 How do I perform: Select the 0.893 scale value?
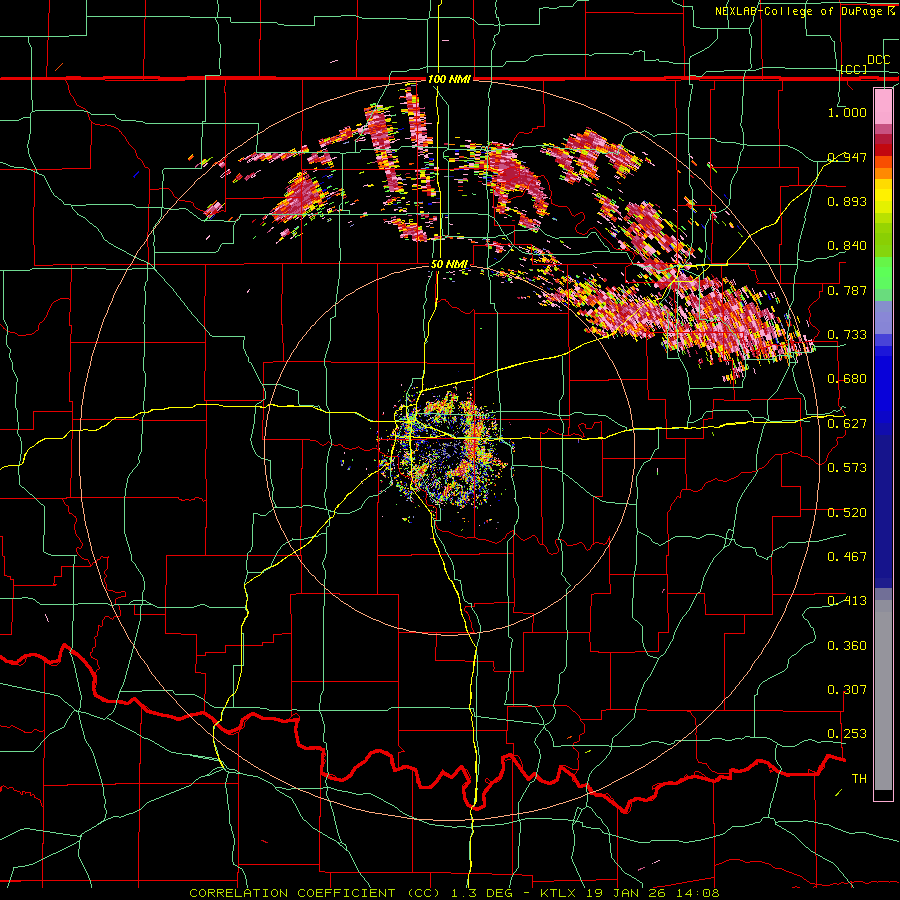click(x=847, y=201)
